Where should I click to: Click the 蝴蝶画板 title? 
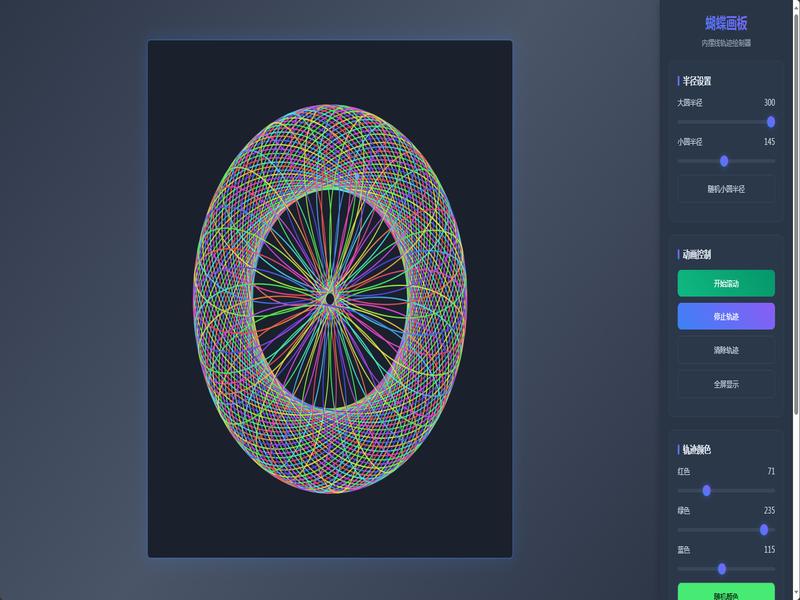tap(726, 23)
